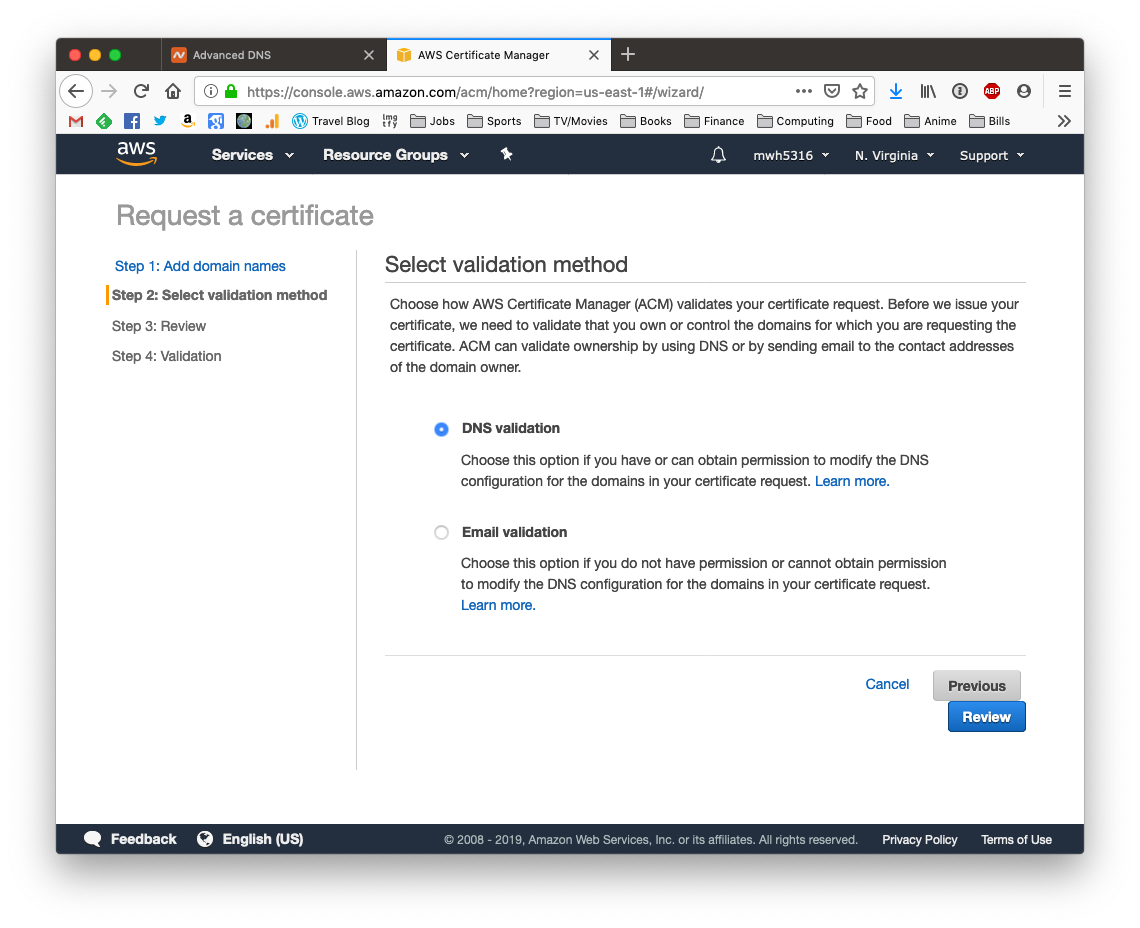Viewport: 1140px width, 928px height.
Task: Open Google Analytics bookmark
Action: pos(272,121)
